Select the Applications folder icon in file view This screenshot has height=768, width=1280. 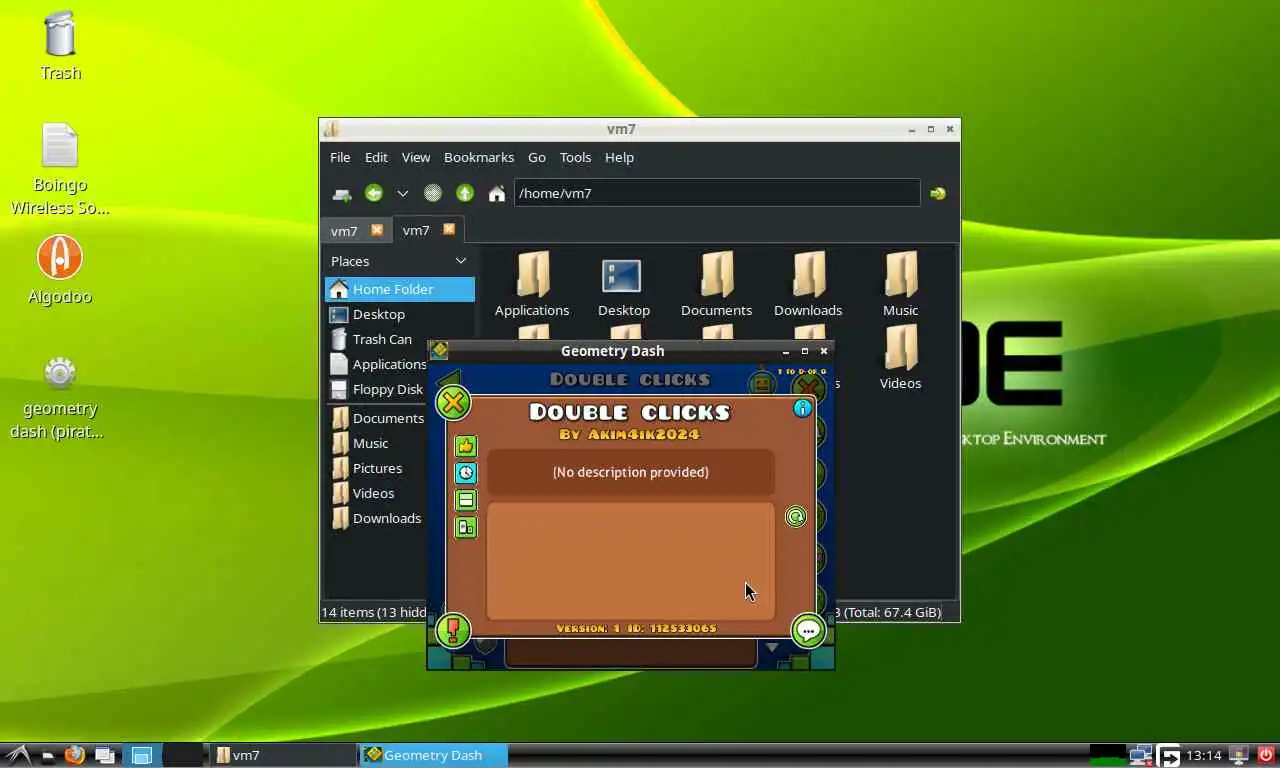pos(532,284)
